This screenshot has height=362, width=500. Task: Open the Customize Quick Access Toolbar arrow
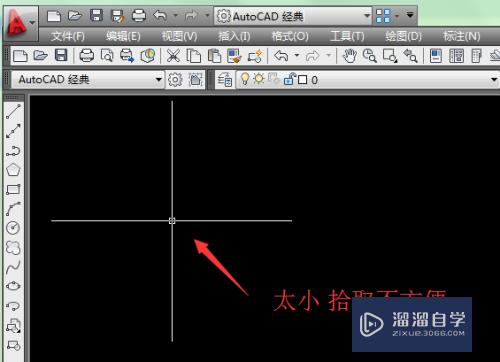tap(410, 15)
